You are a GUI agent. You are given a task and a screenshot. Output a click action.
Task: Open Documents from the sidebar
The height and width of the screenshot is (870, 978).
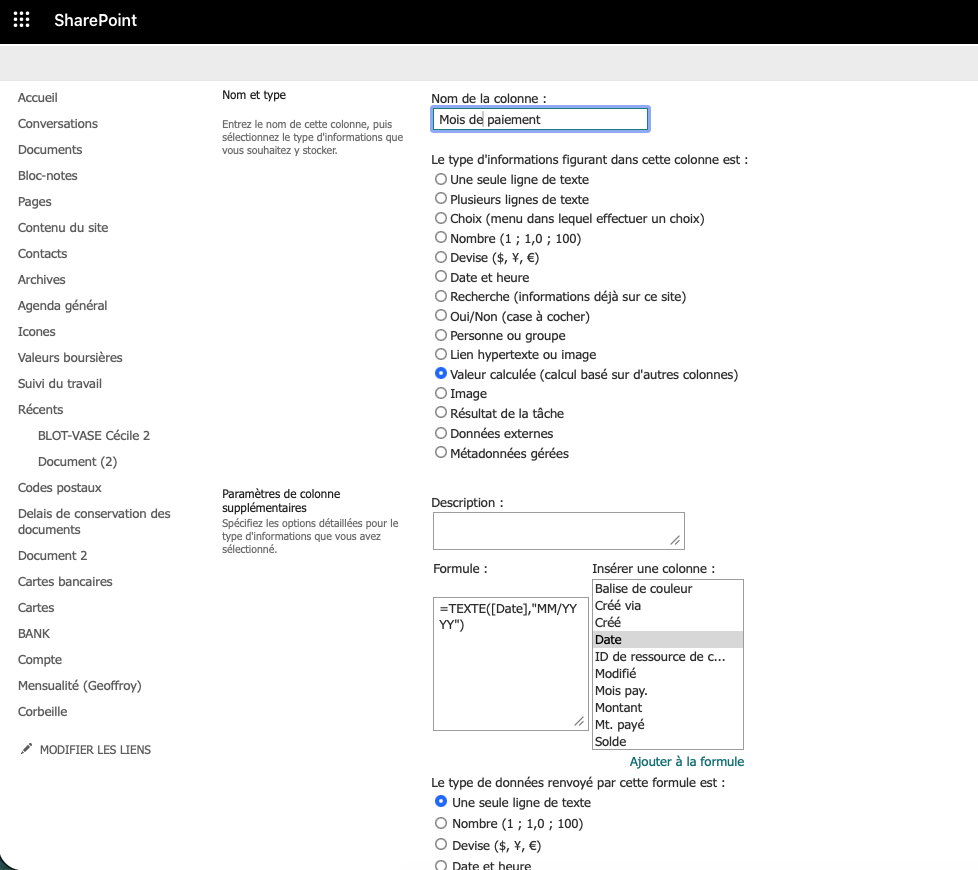point(50,150)
